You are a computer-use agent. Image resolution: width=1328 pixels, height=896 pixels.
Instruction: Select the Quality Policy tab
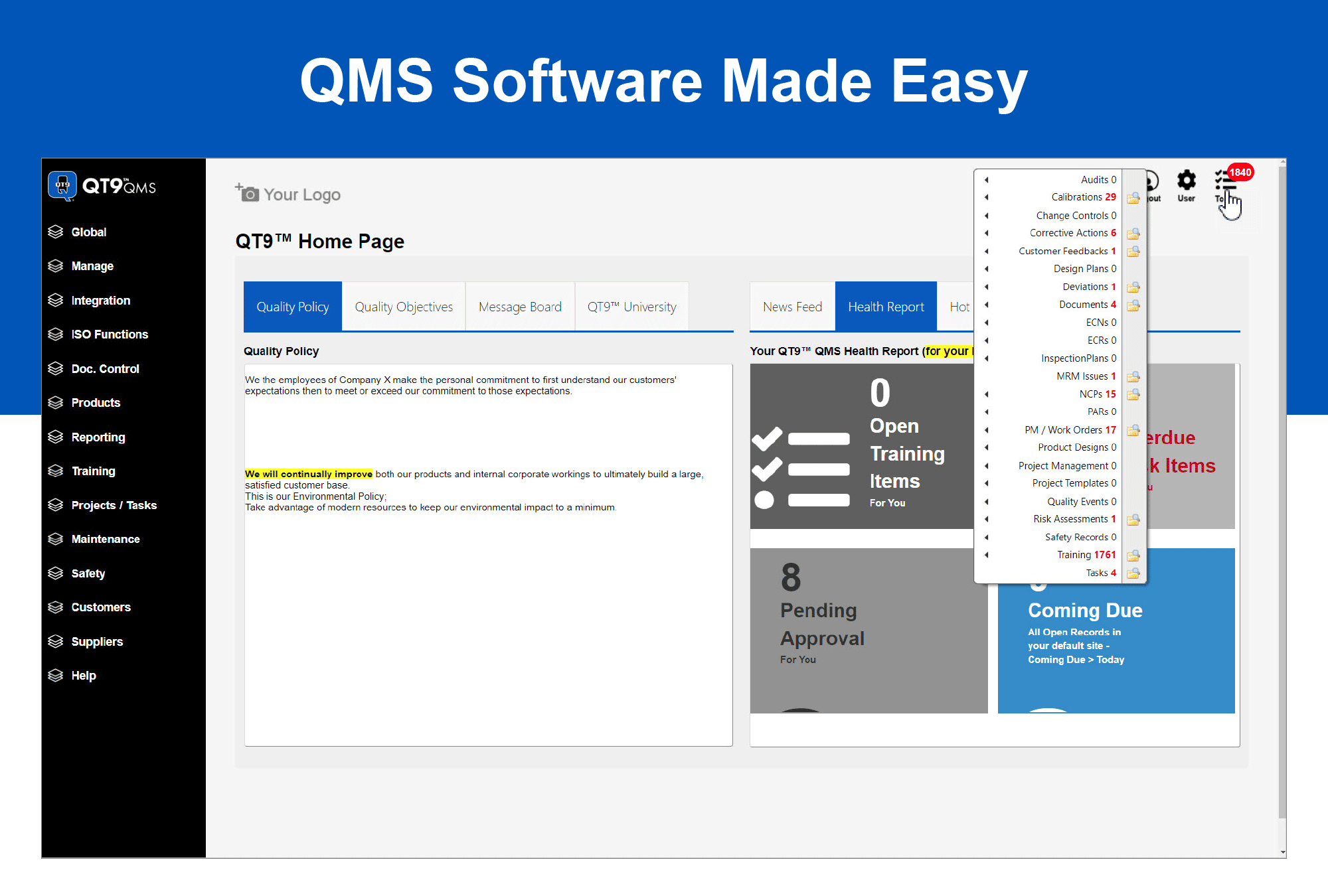pyautogui.click(x=292, y=307)
